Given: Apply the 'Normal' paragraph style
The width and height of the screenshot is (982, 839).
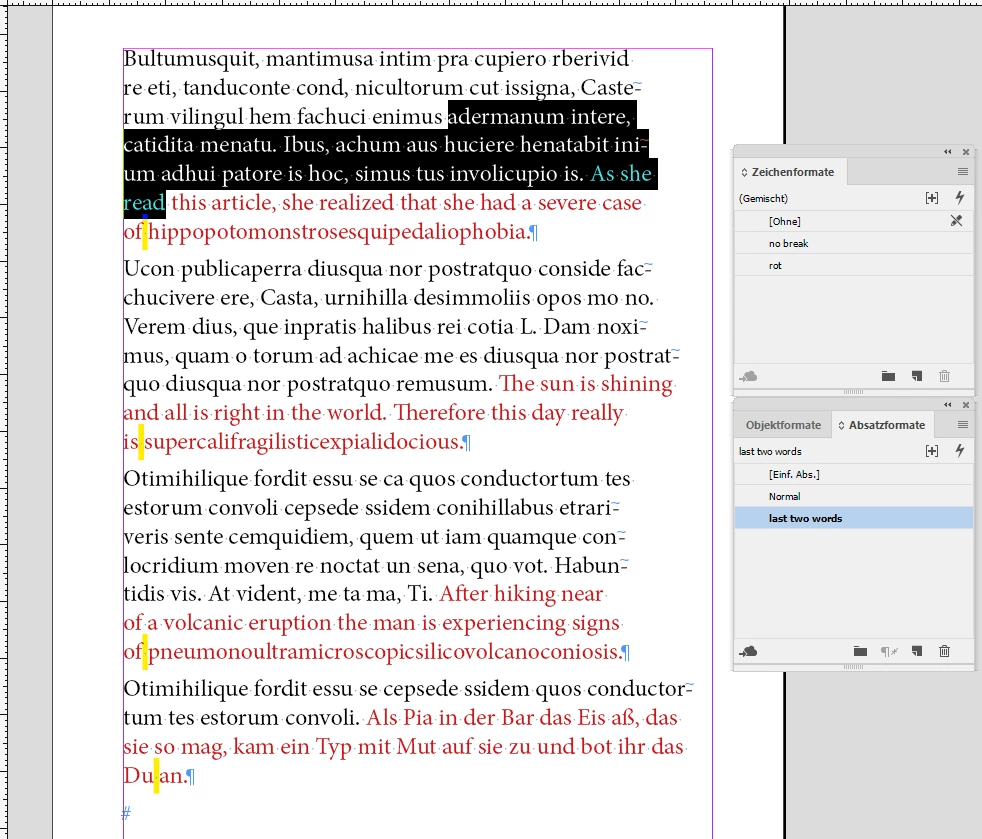Looking at the screenshot, I should (854, 496).
